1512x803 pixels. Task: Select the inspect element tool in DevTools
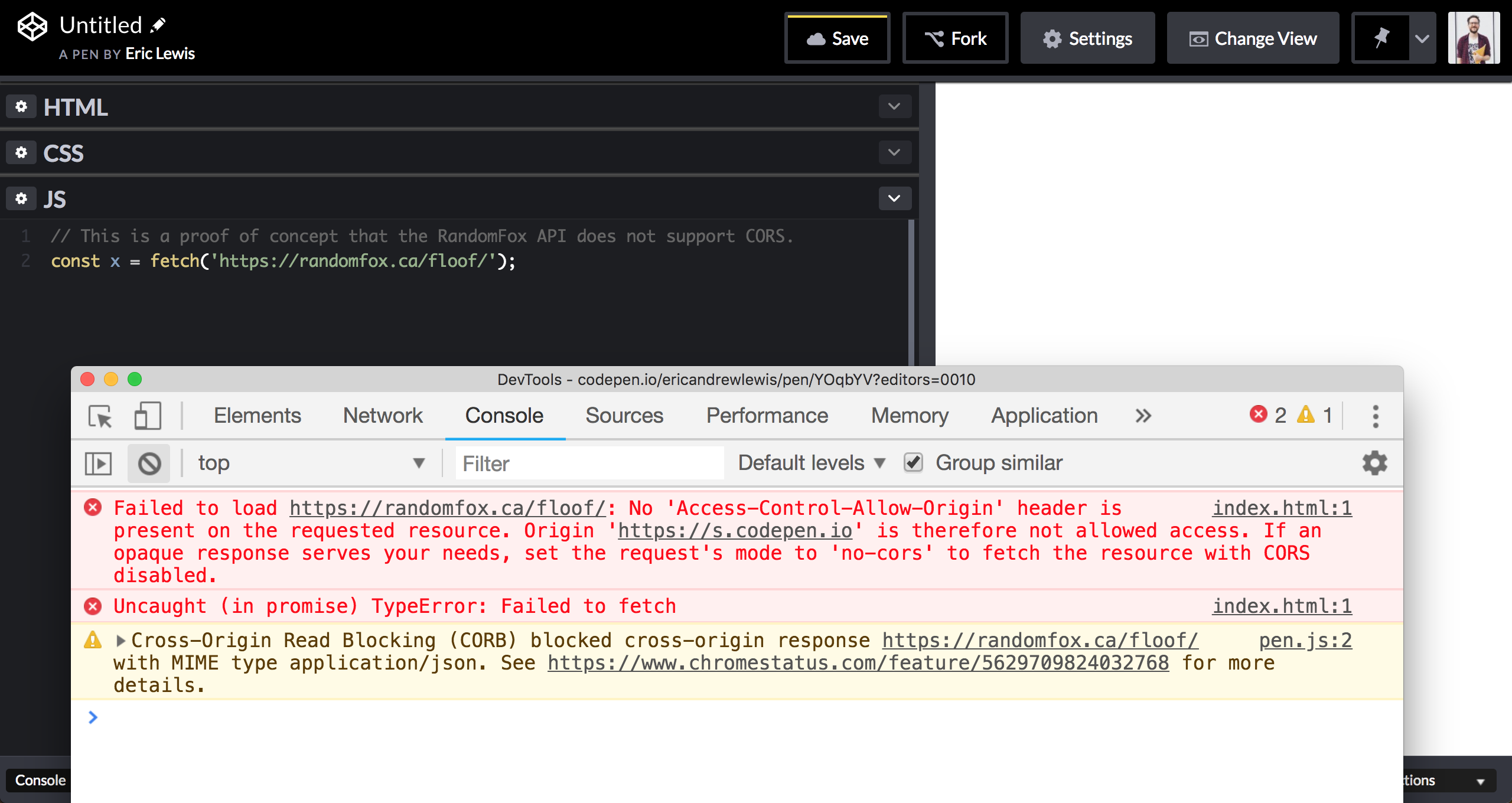[99, 415]
